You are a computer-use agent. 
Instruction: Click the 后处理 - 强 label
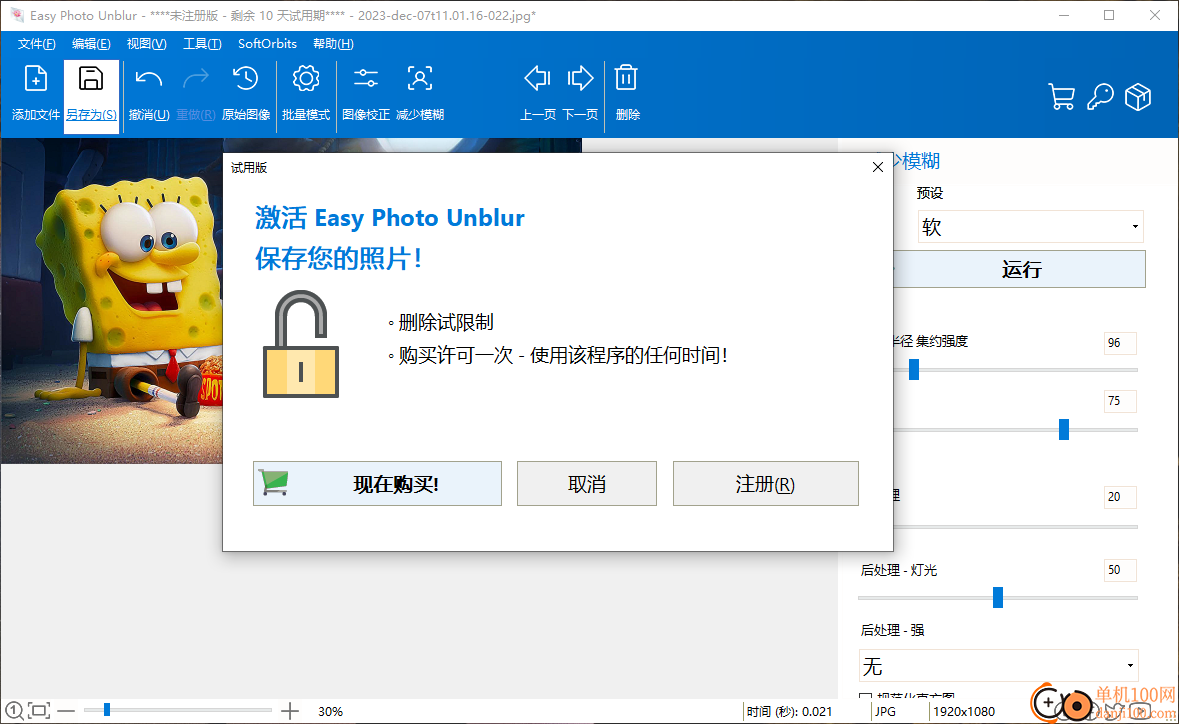[x=892, y=630]
